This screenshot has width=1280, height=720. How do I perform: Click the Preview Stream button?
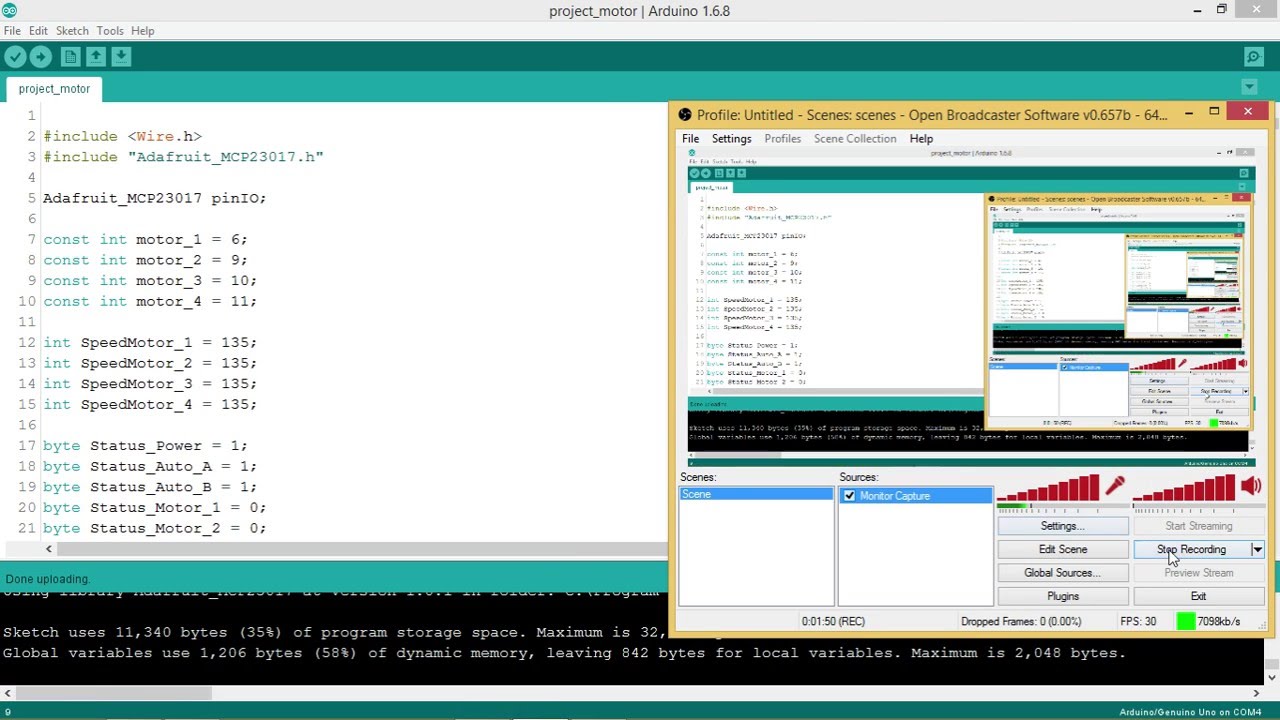(1198, 573)
